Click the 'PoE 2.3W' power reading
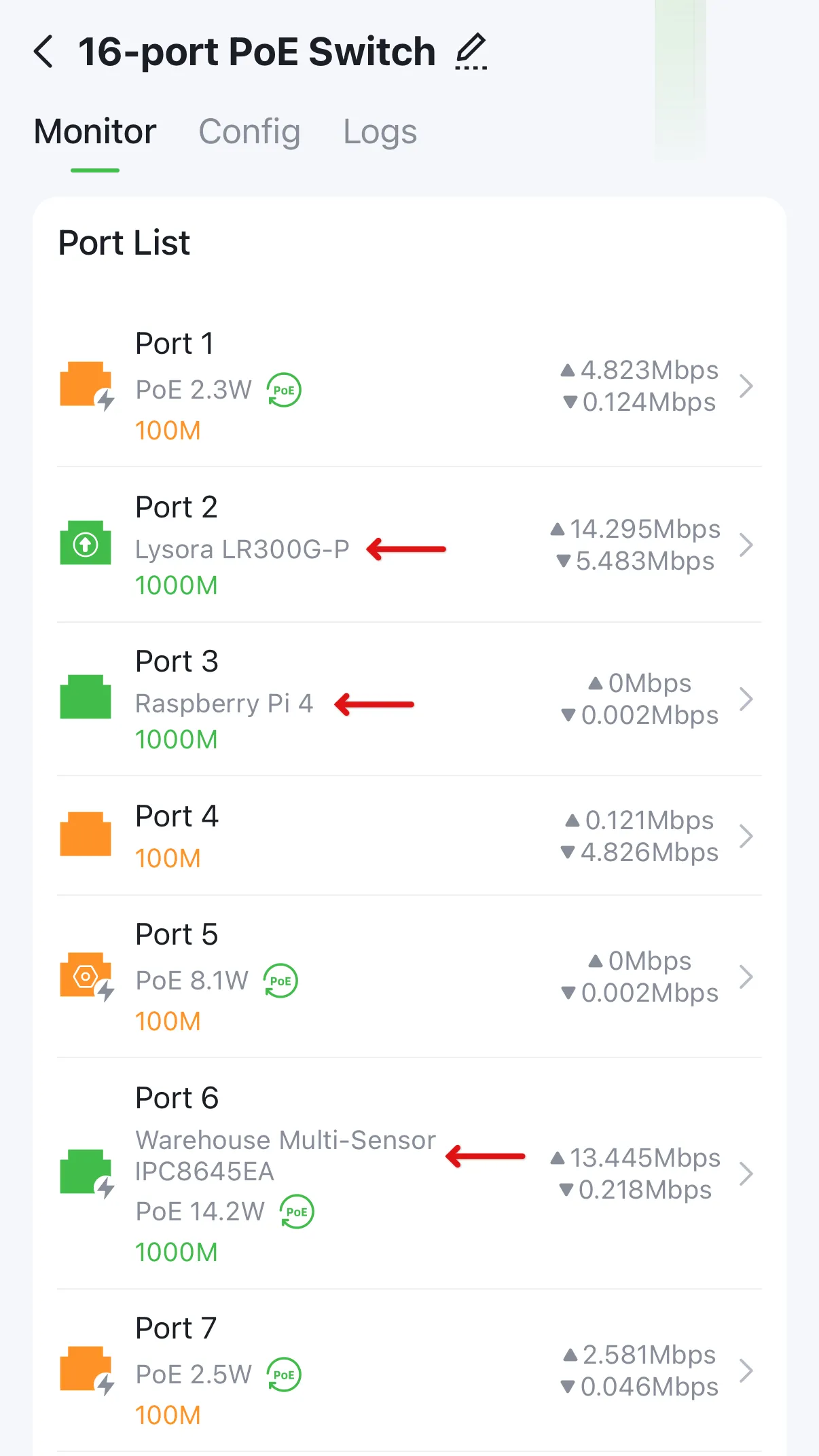 click(194, 390)
